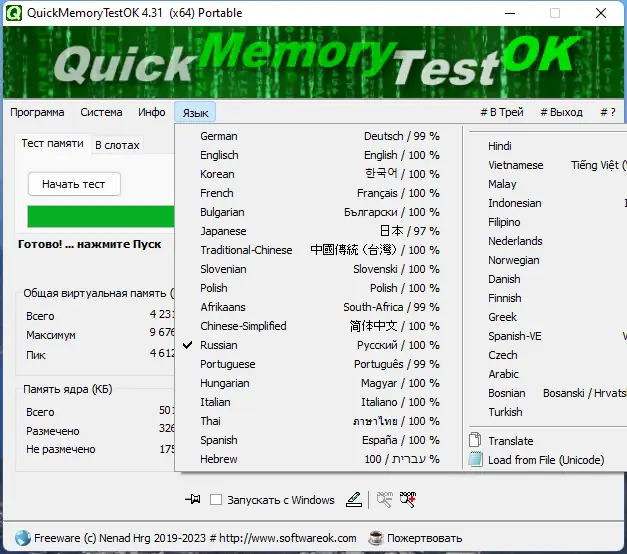Image resolution: width=627 pixels, height=554 pixels.
Task: Select Indonesian language
Action: coord(547,203)
